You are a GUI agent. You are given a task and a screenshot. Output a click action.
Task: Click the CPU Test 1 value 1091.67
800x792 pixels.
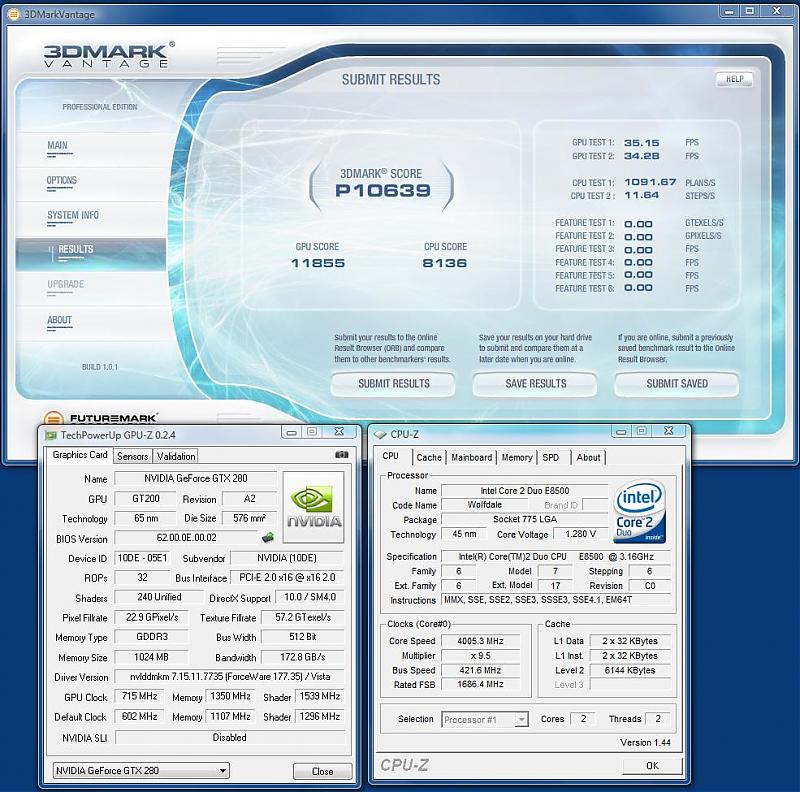click(650, 182)
